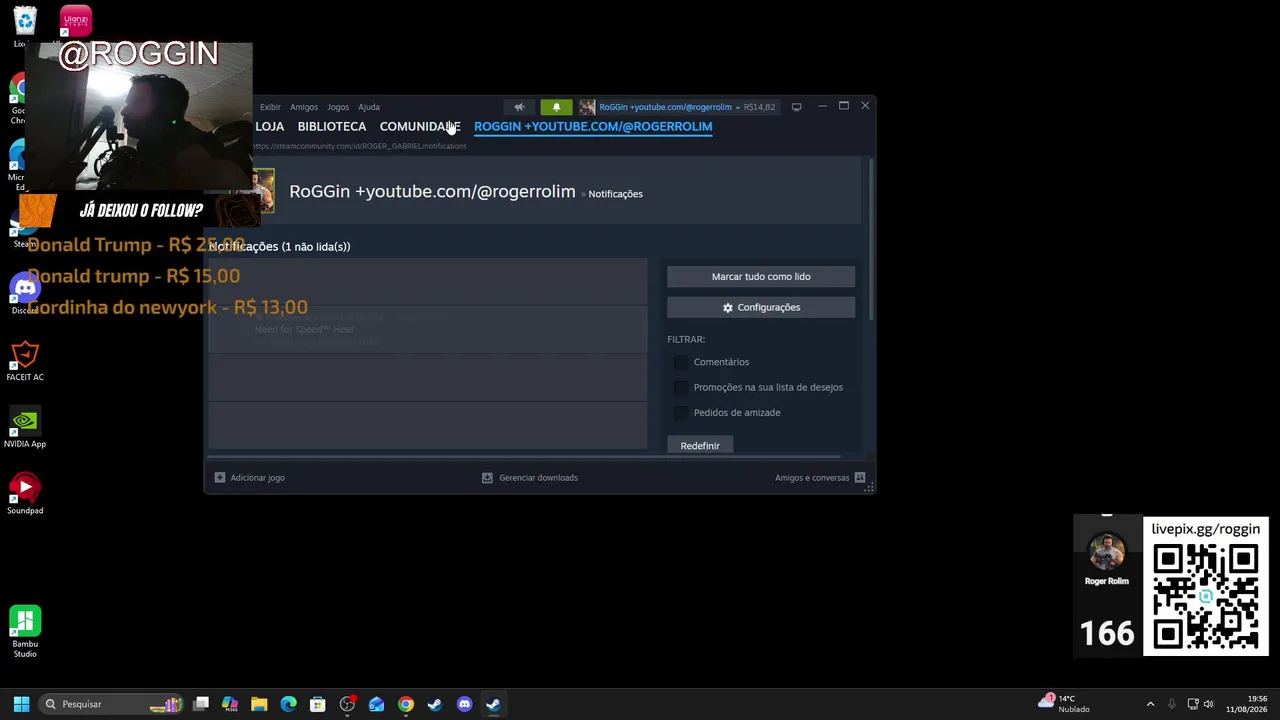Click the account avatar in Steam title bar
This screenshot has height=720, width=1280.
[x=587, y=107]
